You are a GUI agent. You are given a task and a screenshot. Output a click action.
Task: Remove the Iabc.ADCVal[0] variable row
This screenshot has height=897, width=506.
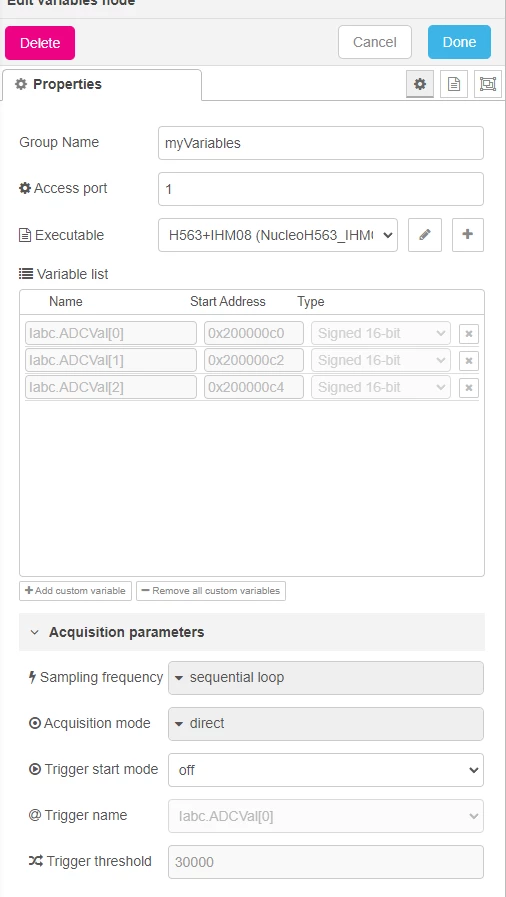(469, 334)
